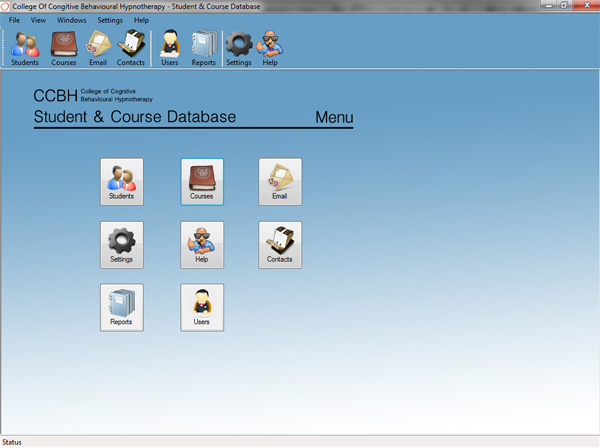Minimize the application window
Image resolution: width=600 pixels, height=448 pixels.
tap(548, 5)
